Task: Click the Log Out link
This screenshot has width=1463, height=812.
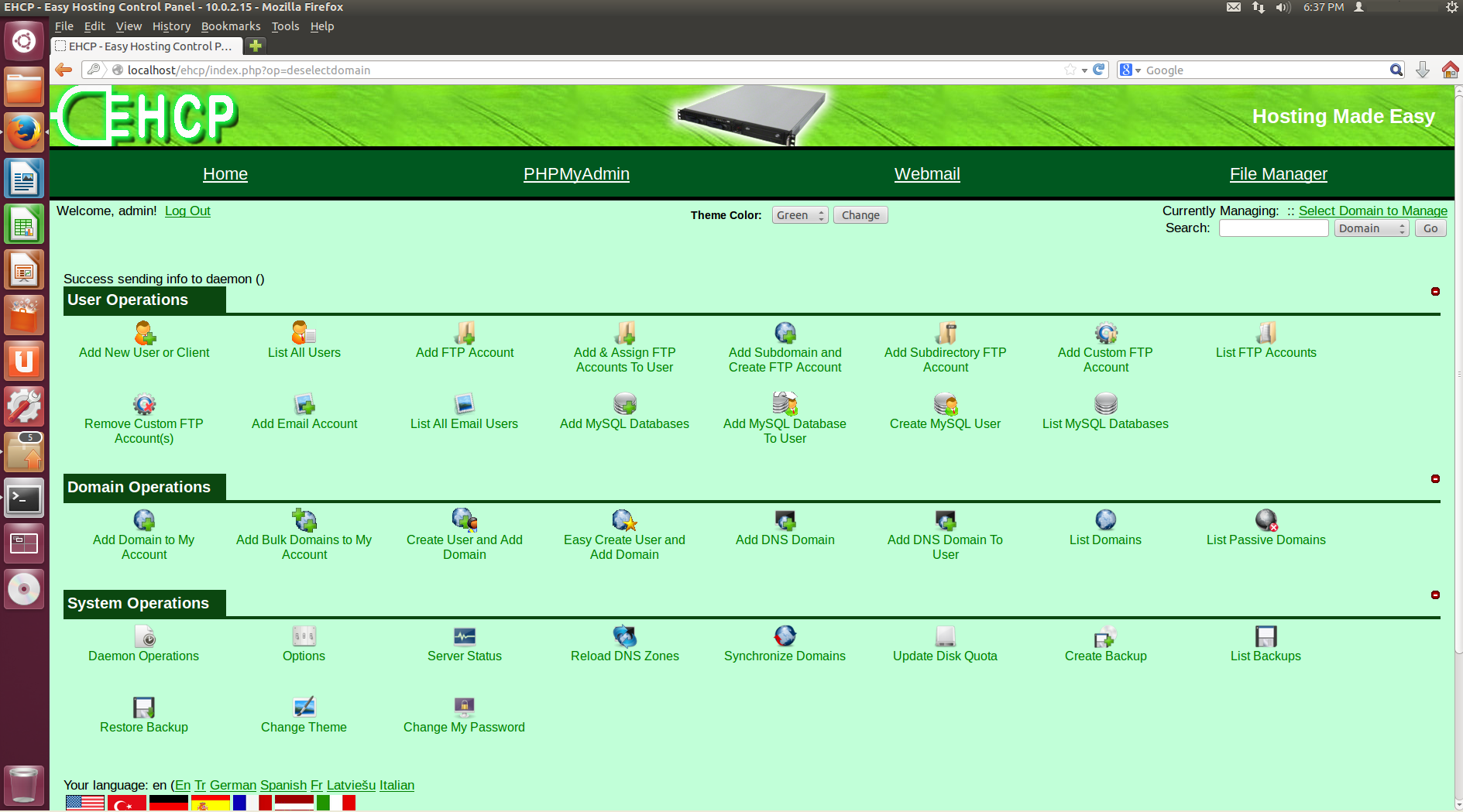Action: tap(187, 211)
